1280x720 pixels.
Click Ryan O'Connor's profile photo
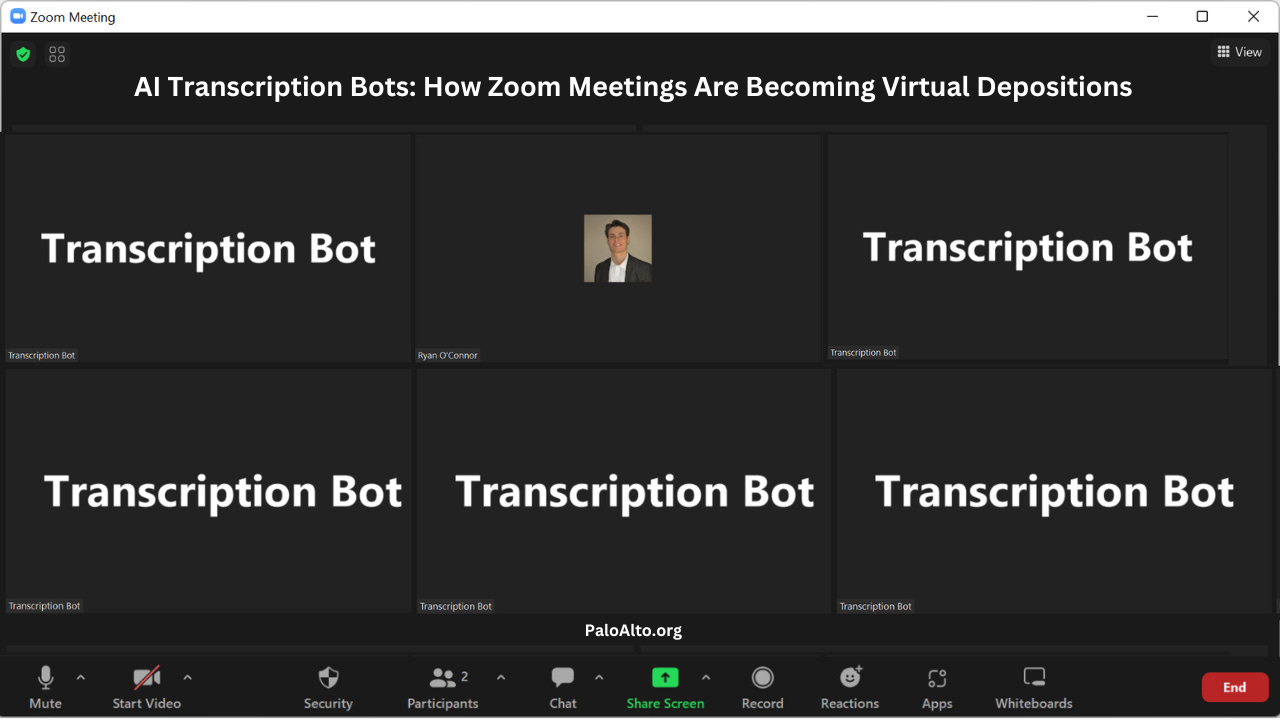(618, 248)
